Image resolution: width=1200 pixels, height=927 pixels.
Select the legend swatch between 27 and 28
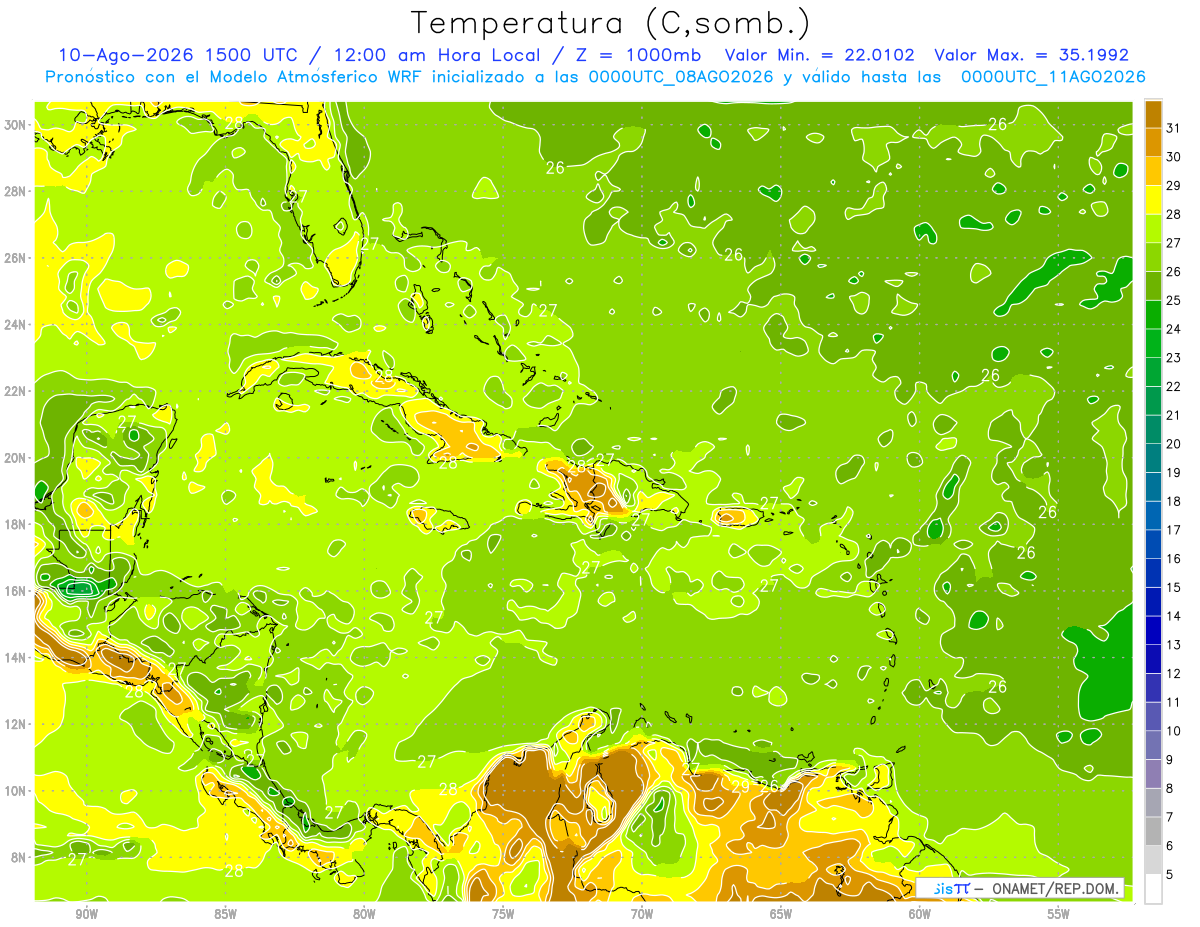tap(1153, 228)
